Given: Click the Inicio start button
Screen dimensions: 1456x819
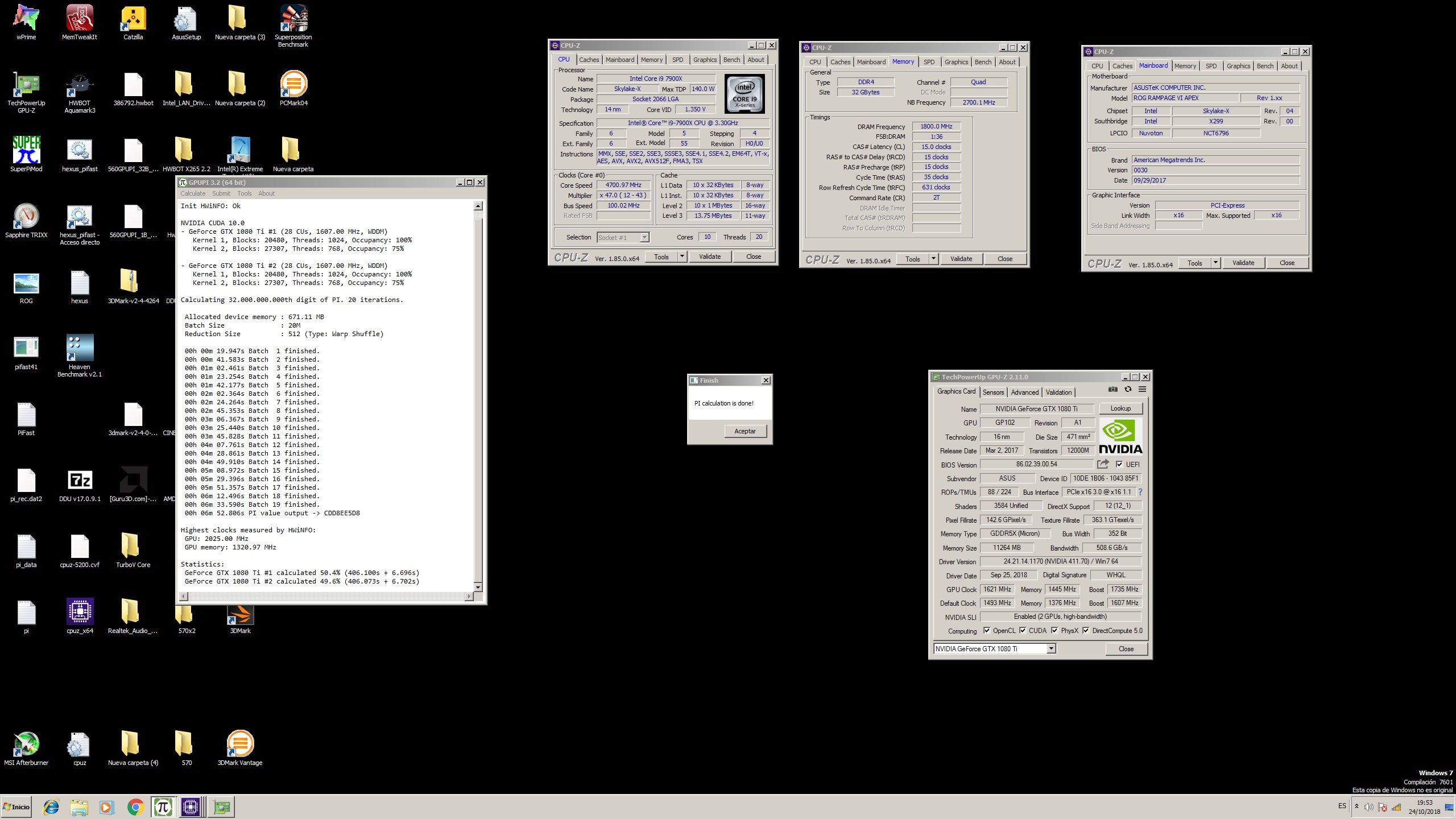Looking at the screenshot, I should (16, 806).
